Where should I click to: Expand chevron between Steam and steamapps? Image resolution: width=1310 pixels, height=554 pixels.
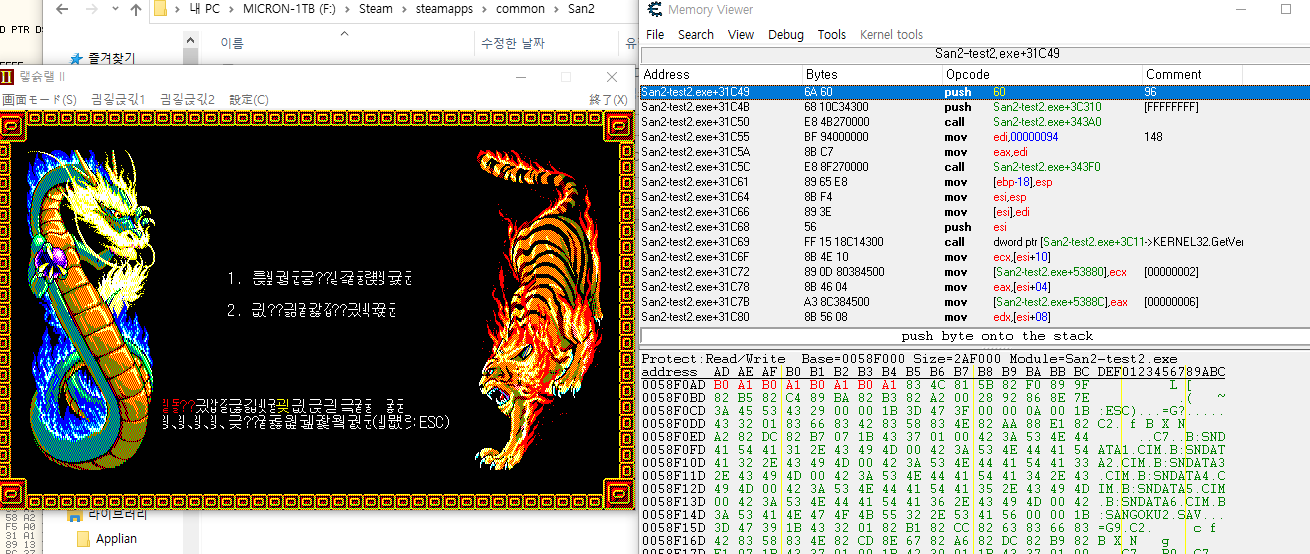coord(403,9)
